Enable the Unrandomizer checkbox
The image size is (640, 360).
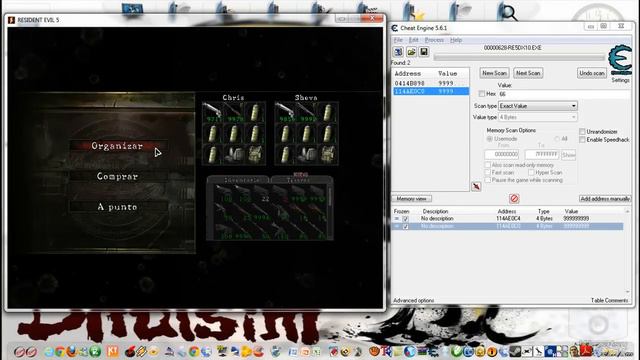pyautogui.click(x=582, y=131)
